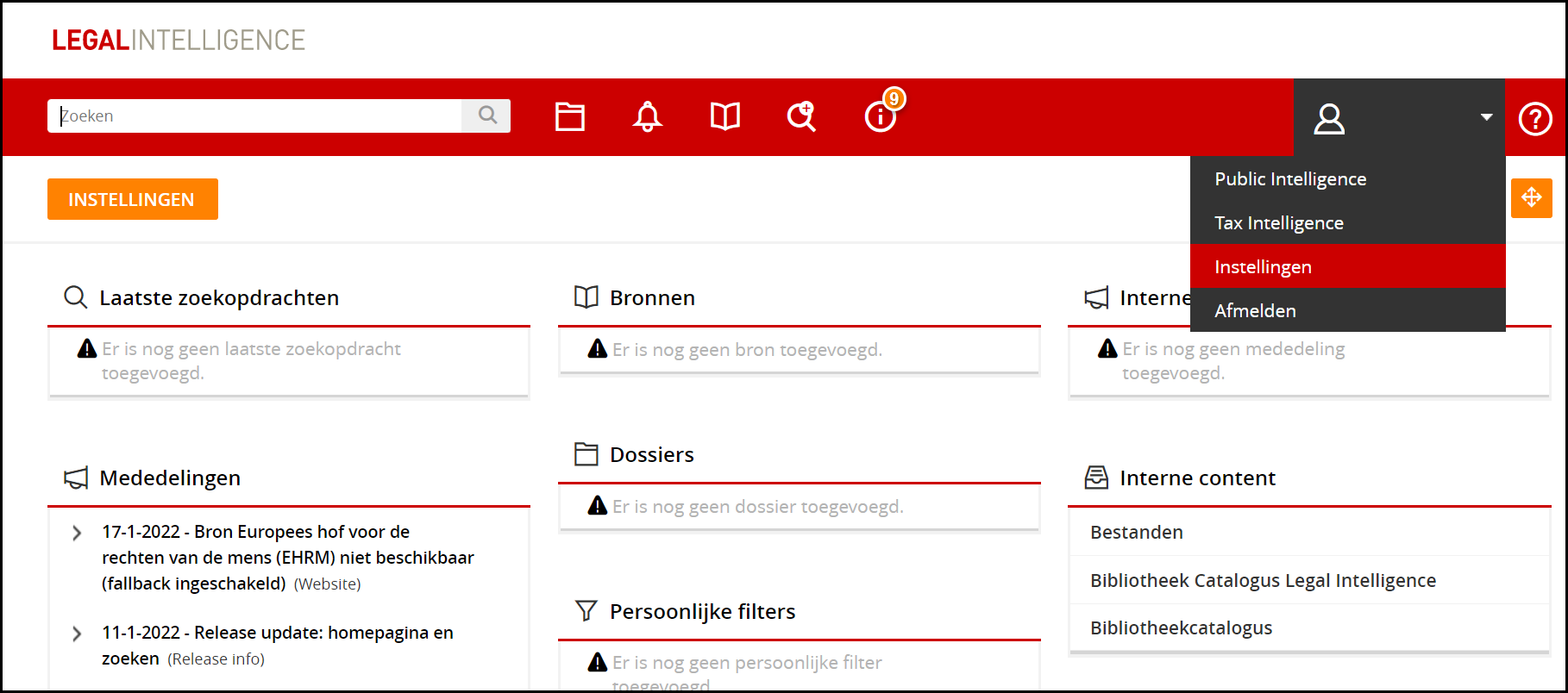Image resolution: width=1568 pixels, height=693 pixels.
Task: Select Public Intelligence from user menu
Action: point(1348,178)
